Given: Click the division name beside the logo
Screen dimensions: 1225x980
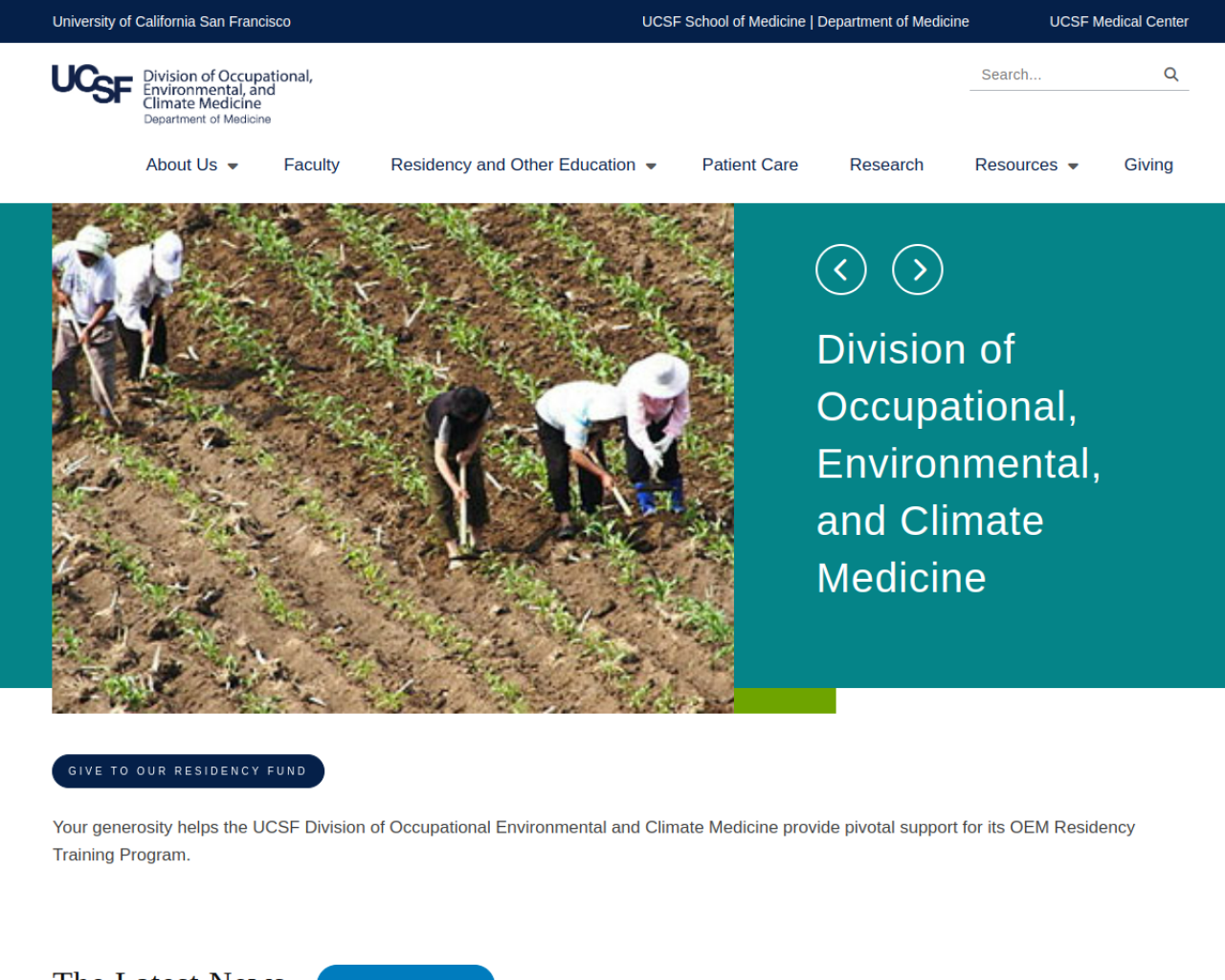Looking at the screenshot, I should tap(228, 96).
